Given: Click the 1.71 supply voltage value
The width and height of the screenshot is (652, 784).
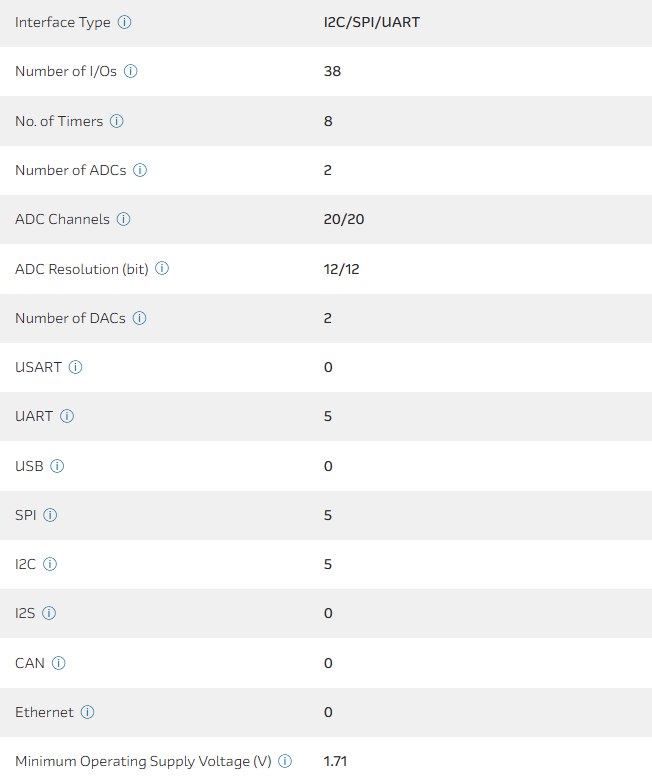Looking at the screenshot, I should click(335, 762).
